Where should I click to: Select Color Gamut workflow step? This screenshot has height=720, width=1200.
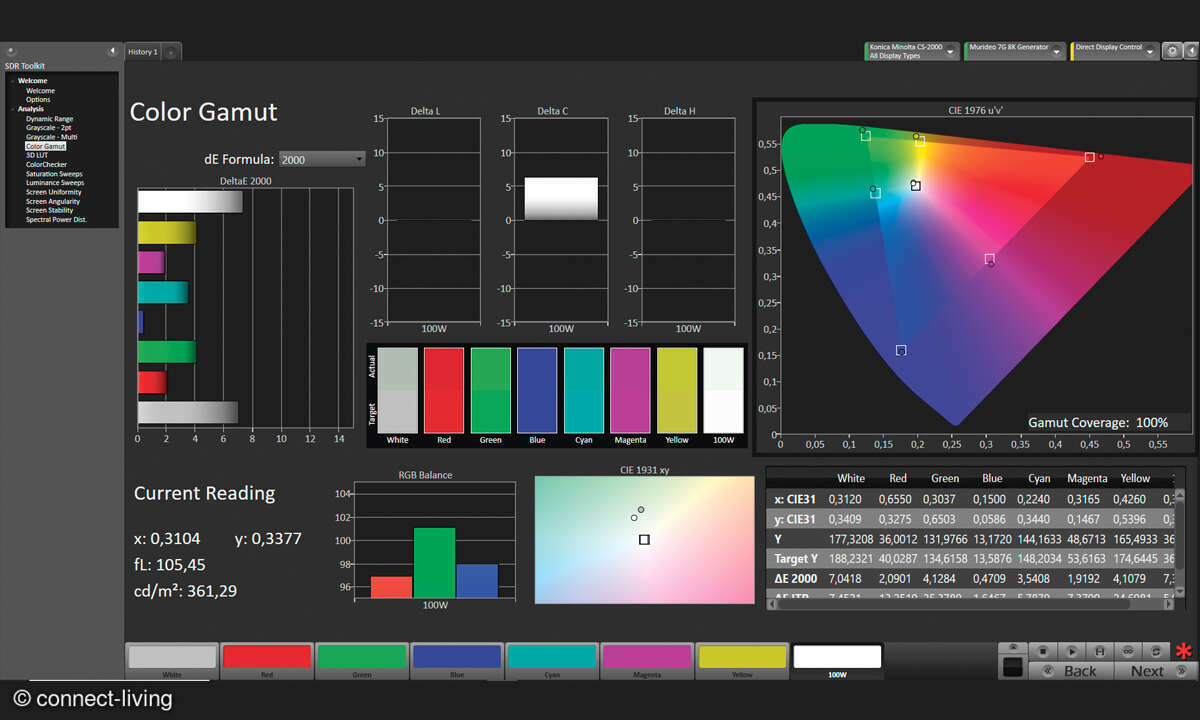(45, 146)
